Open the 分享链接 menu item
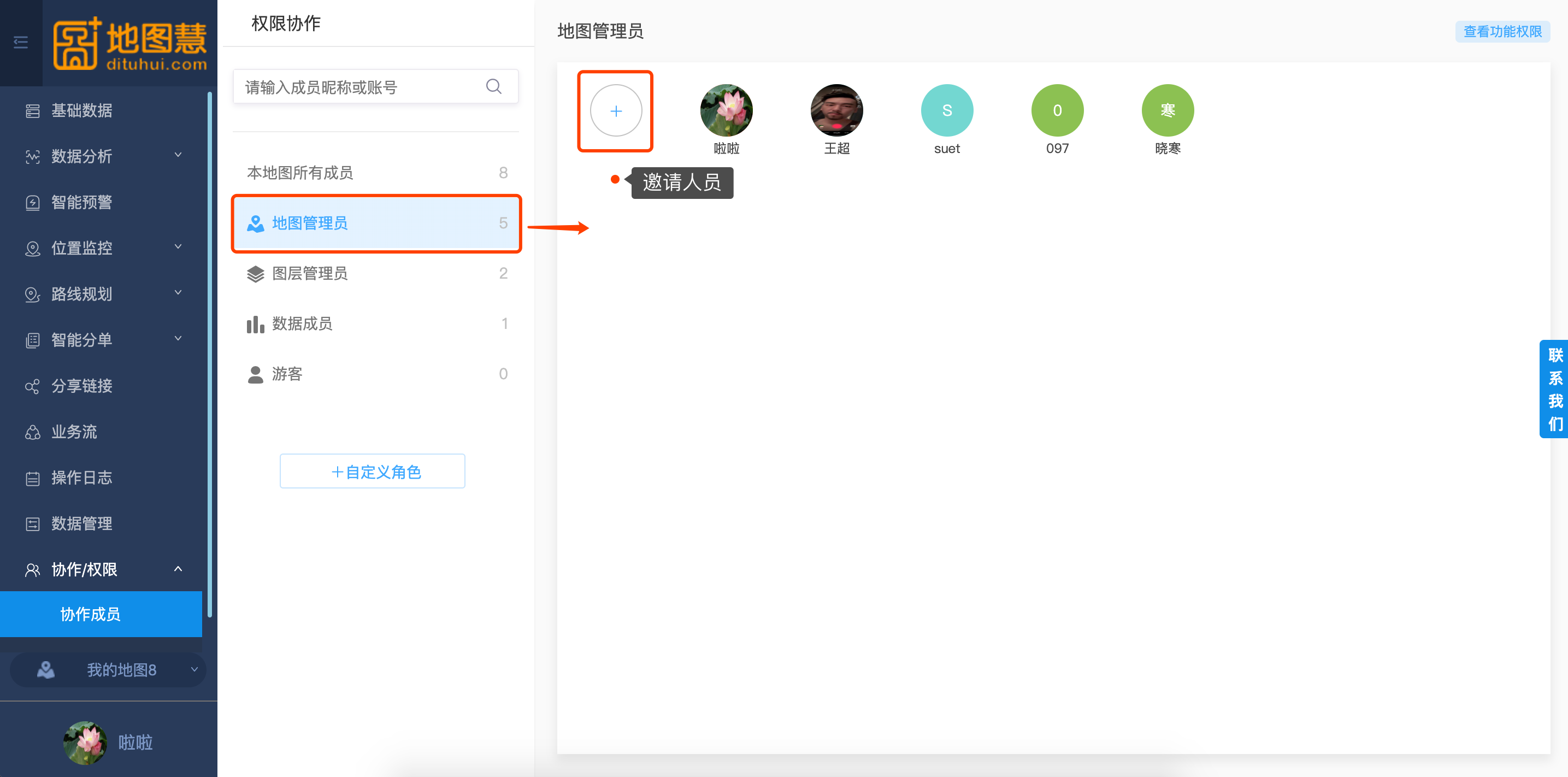The image size is (1568, 777). pyautogui.click(x=101, y=386)
